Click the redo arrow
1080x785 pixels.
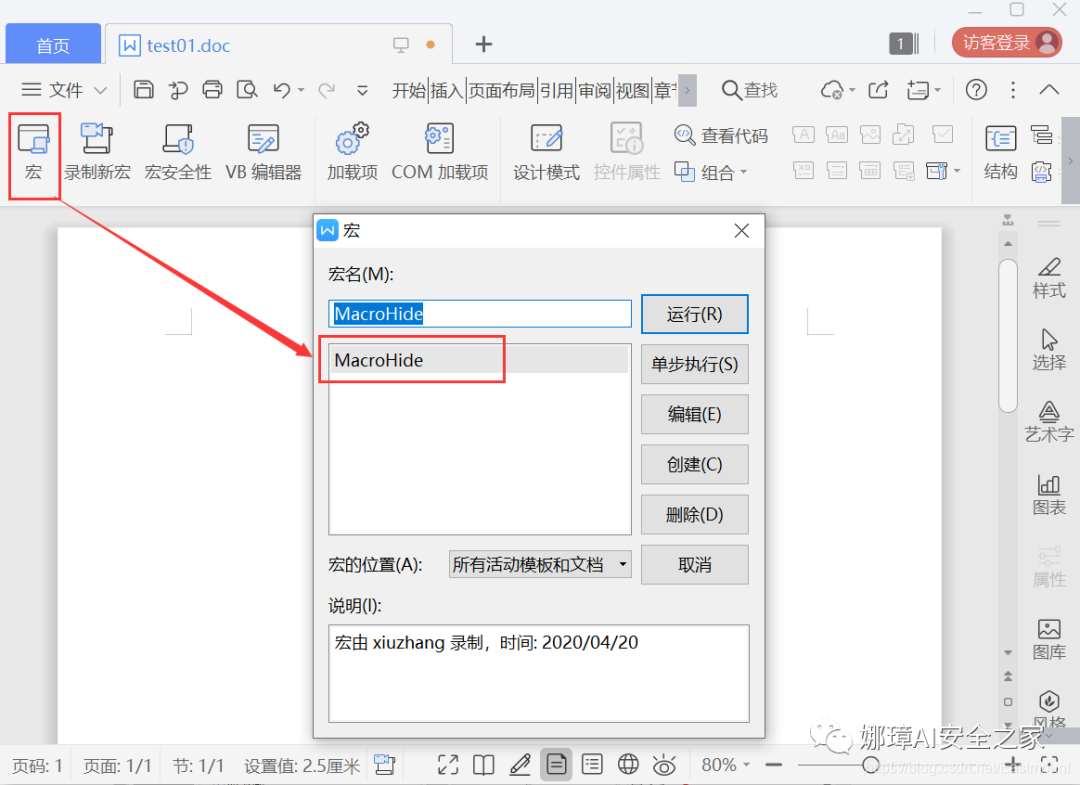326,90
